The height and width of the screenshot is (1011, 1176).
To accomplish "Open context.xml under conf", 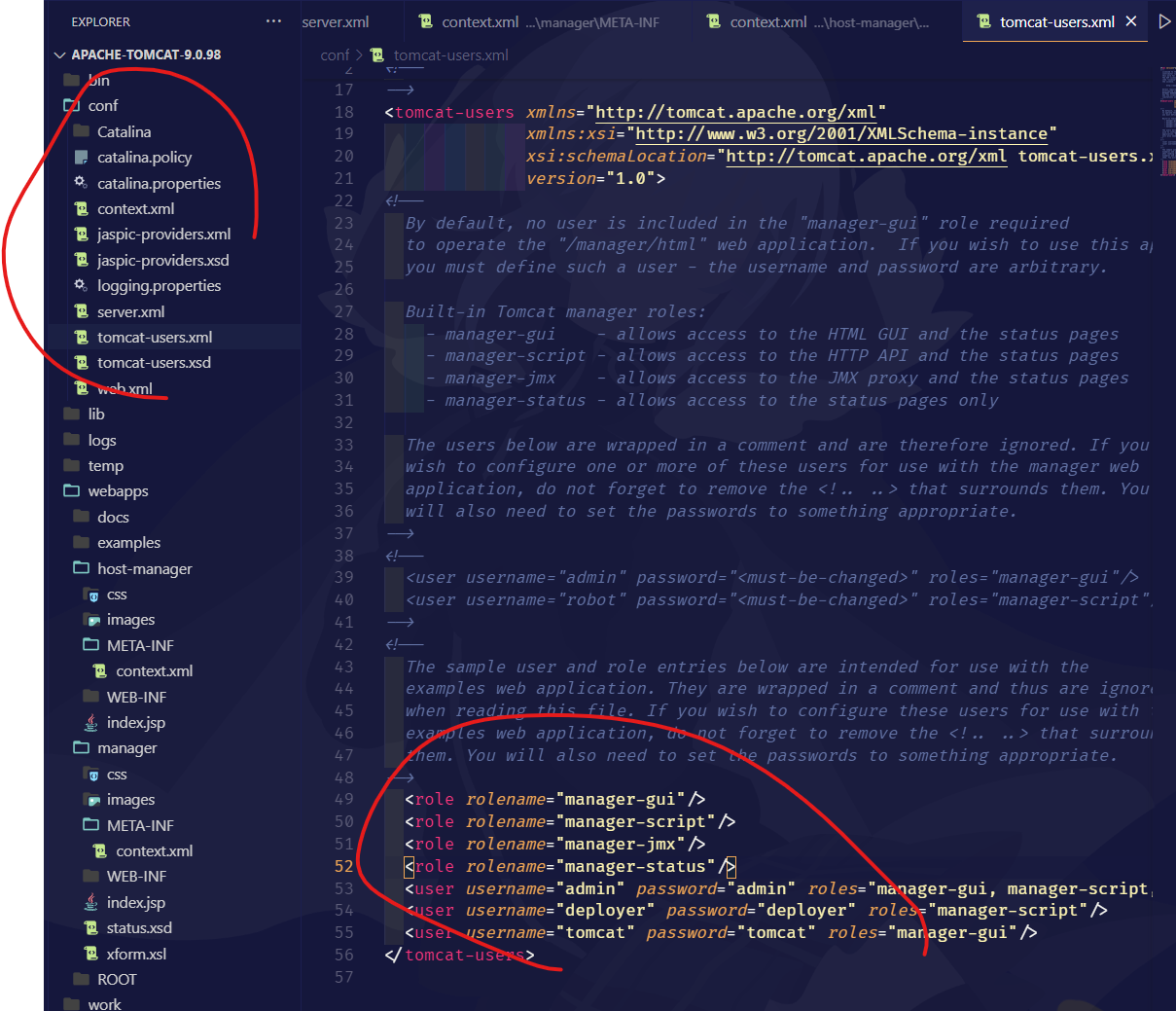I will pos(135,208).
